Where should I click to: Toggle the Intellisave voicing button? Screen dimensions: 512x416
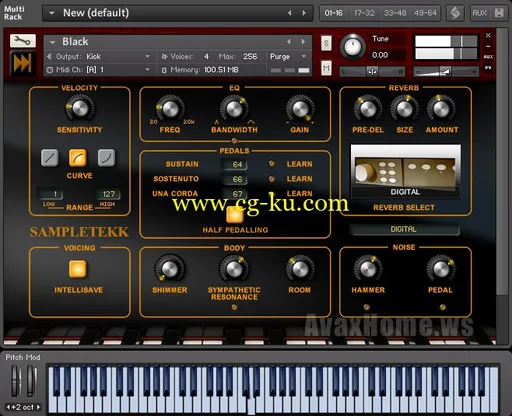[x=78, y=269]
